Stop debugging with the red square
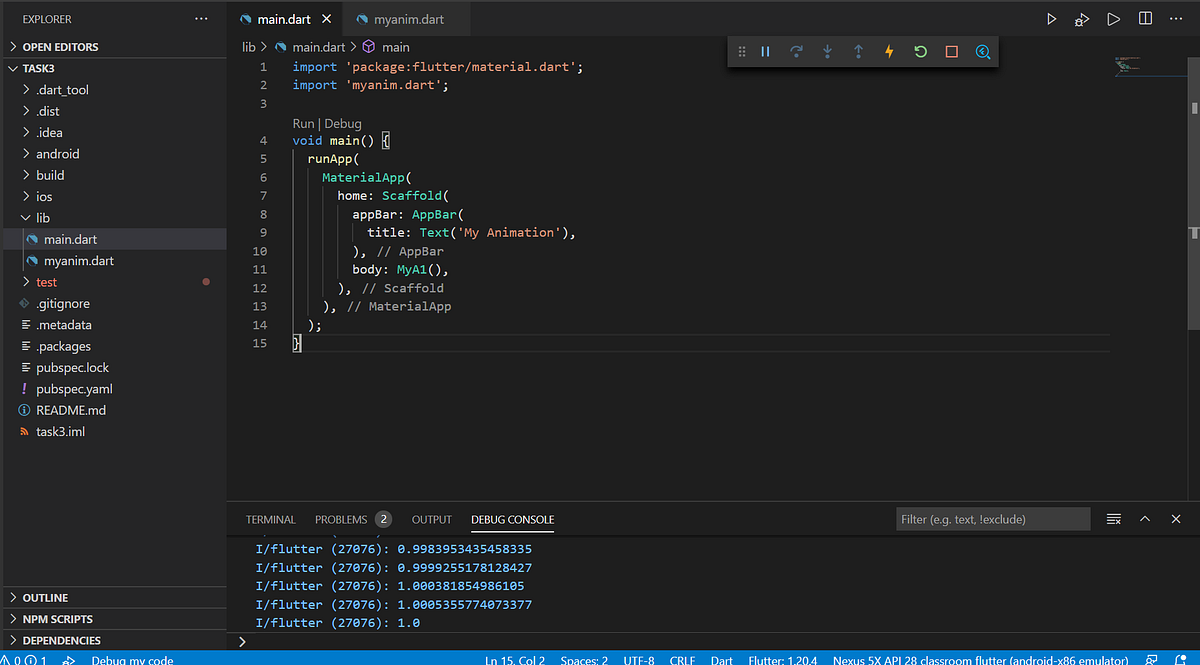The image size is (1200, 665). click(x=951, y=52)
